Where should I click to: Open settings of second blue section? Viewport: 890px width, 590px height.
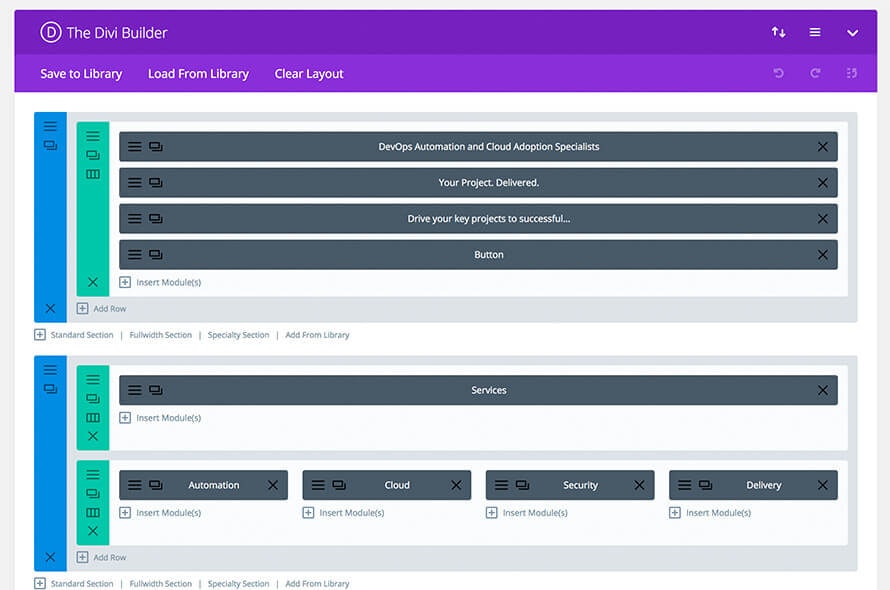pos(50,370)
